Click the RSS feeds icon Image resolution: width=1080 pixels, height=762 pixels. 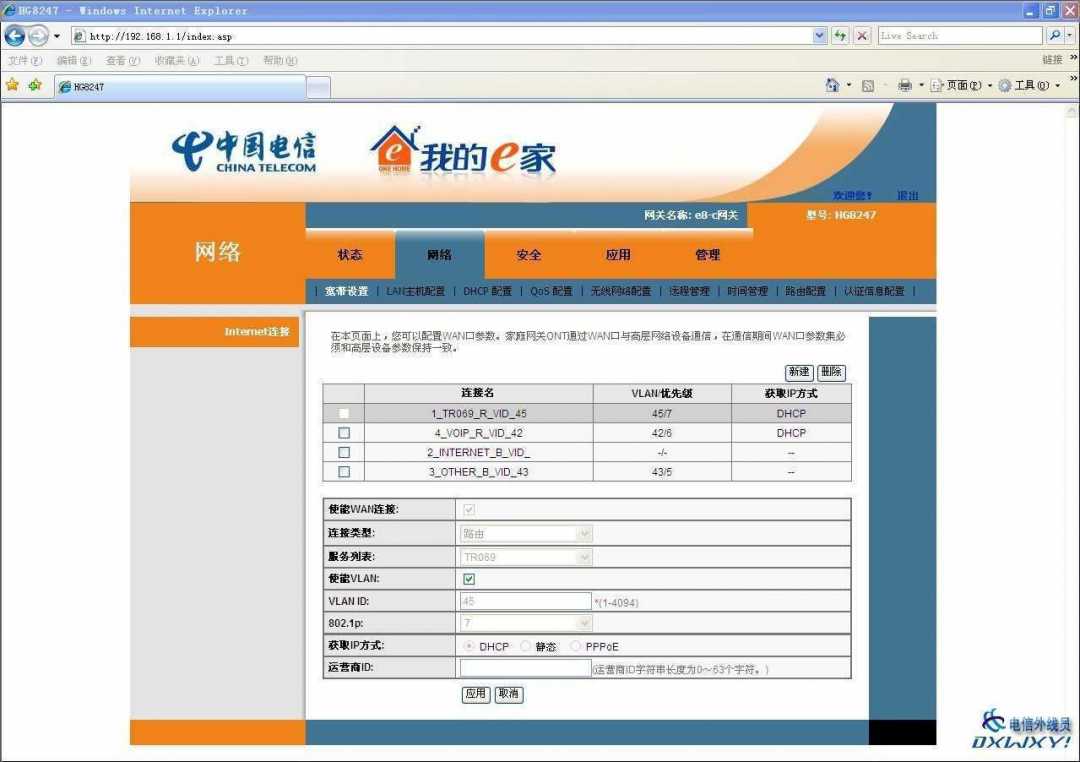pos(868,85)
